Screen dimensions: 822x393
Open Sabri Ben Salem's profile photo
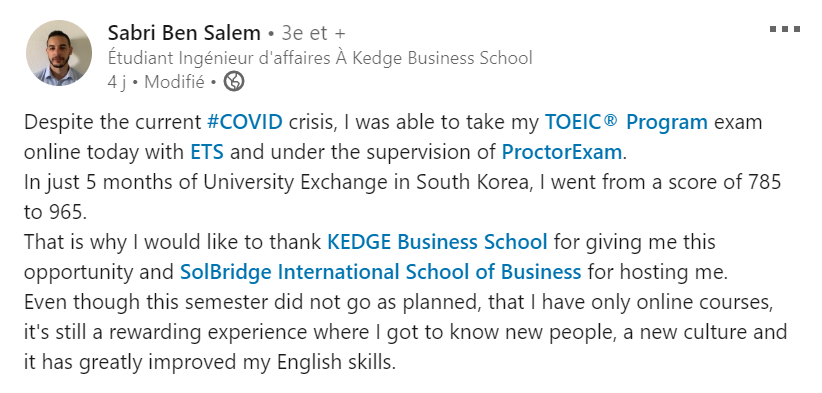[x=59, y=53]
